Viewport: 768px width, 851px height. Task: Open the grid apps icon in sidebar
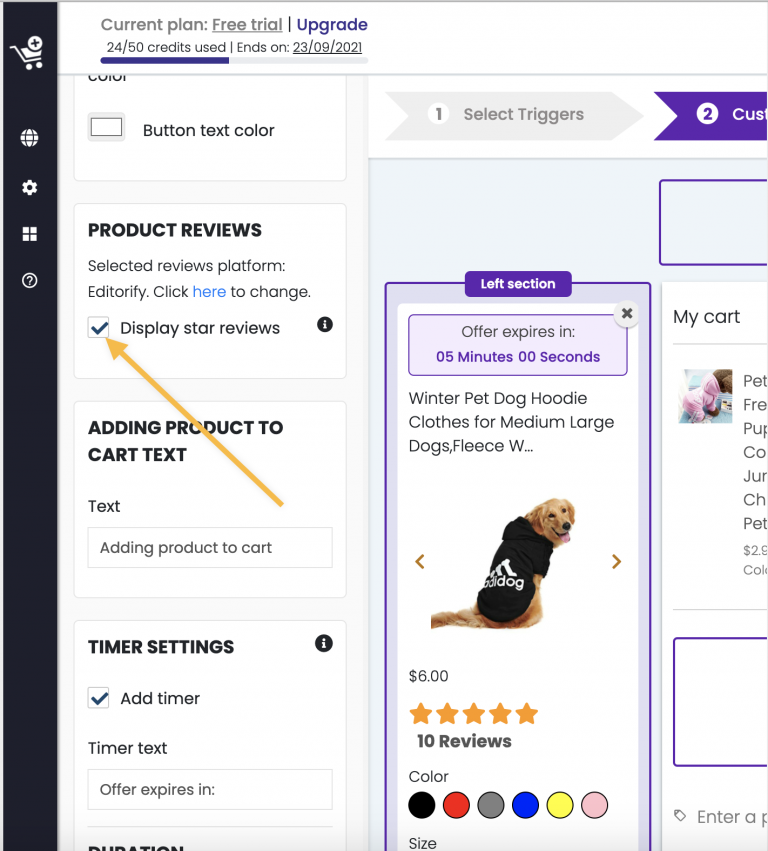click(x=29, y=234)
